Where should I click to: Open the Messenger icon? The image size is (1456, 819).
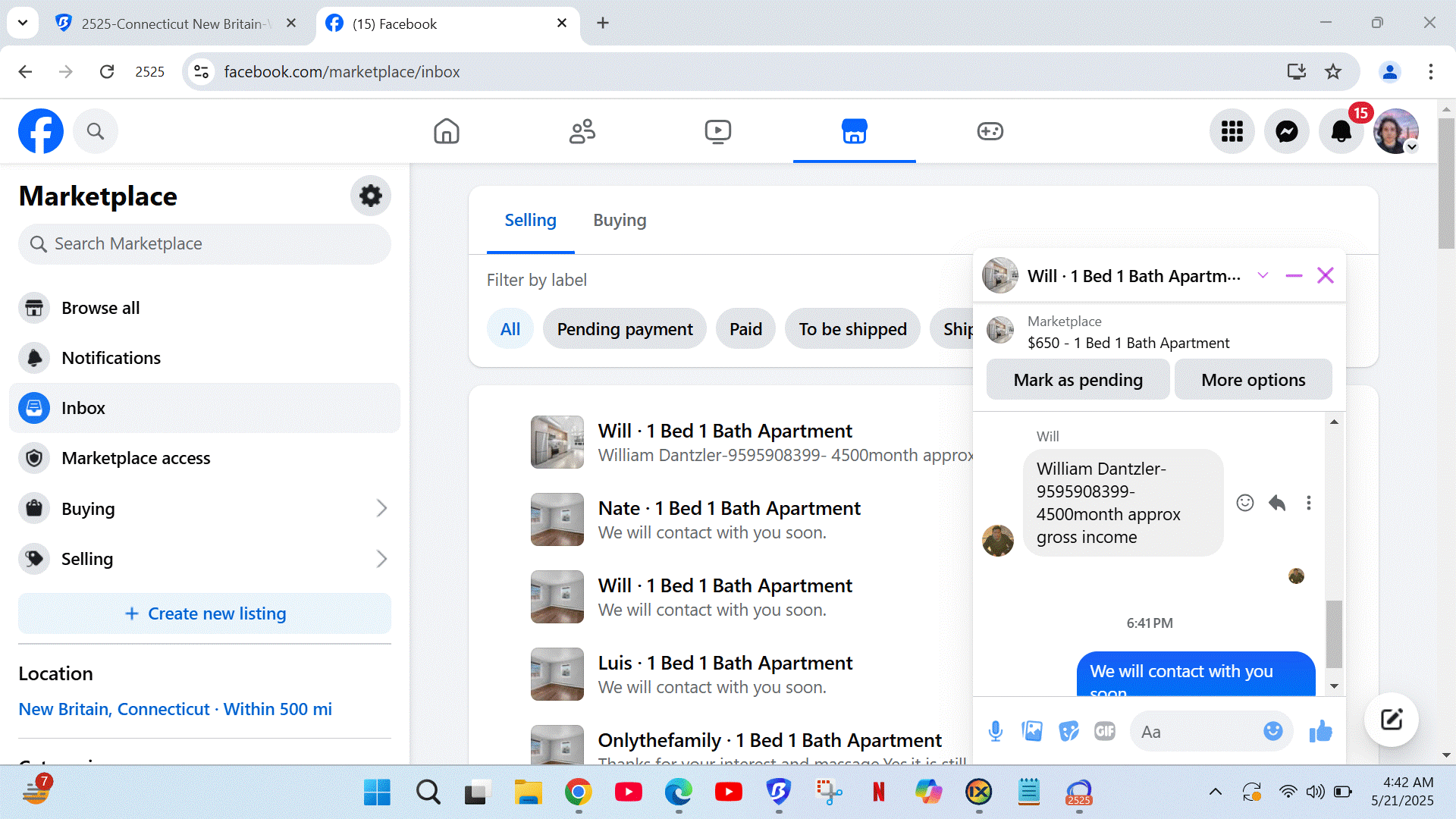1287,131
